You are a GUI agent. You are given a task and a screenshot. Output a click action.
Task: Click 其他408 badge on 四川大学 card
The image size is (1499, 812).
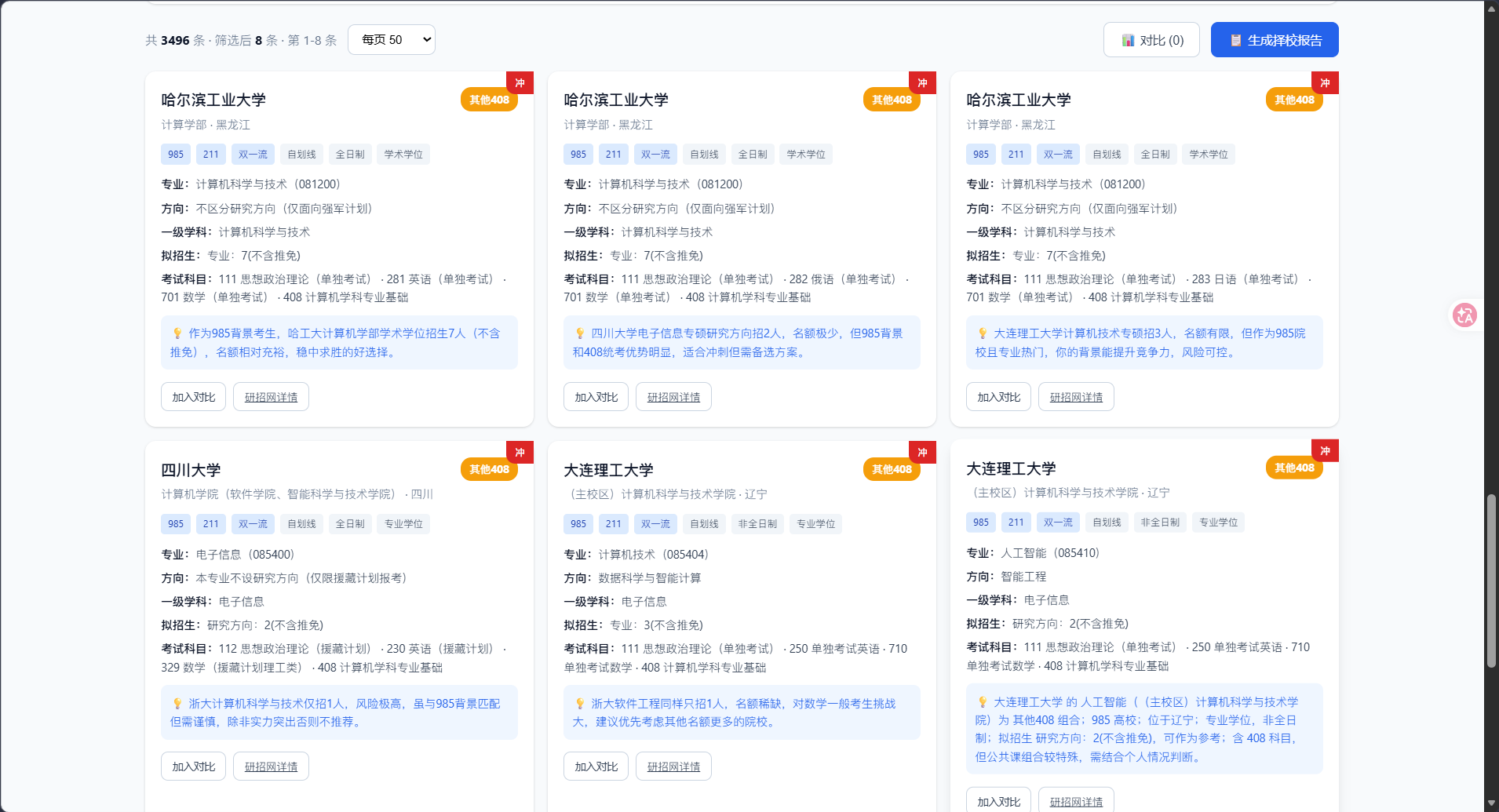pos(489,469)
